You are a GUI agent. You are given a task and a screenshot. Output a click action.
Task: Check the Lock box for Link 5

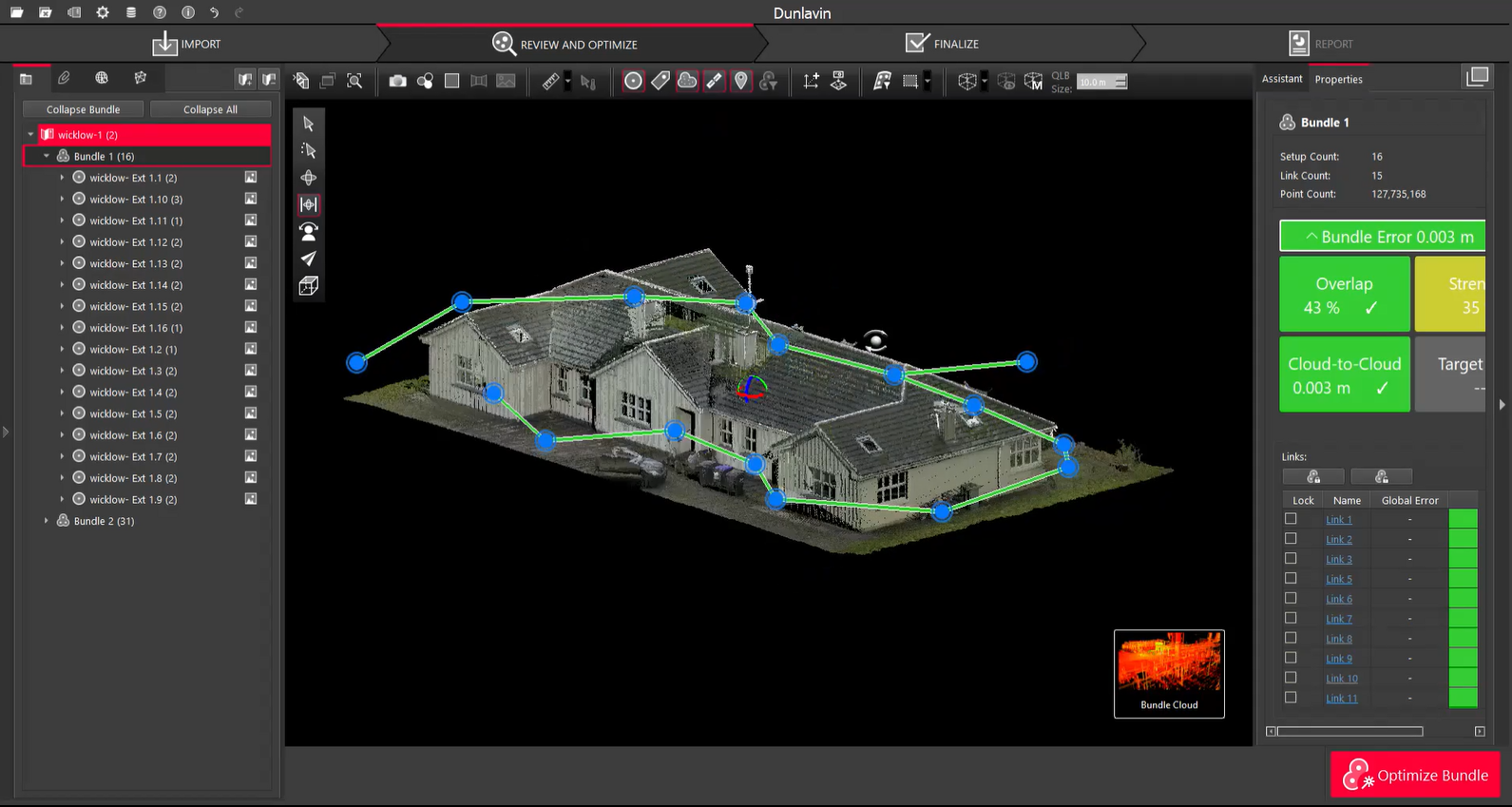click(x=1291, y=579)
